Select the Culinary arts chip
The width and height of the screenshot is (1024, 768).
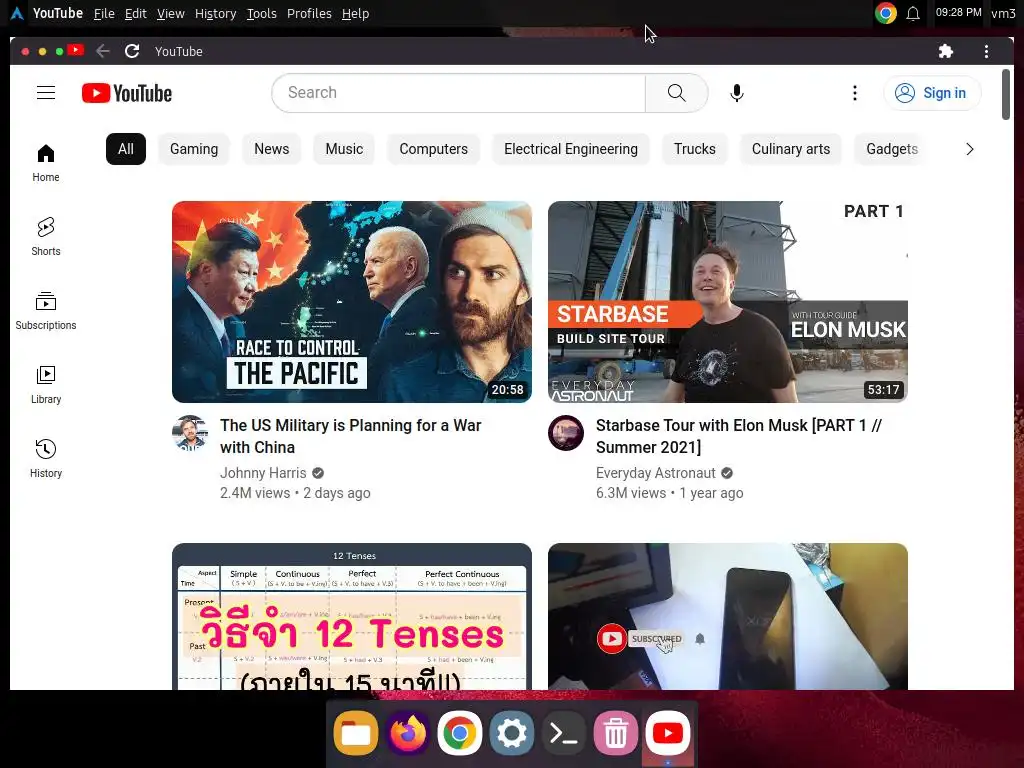pos(791,149)
